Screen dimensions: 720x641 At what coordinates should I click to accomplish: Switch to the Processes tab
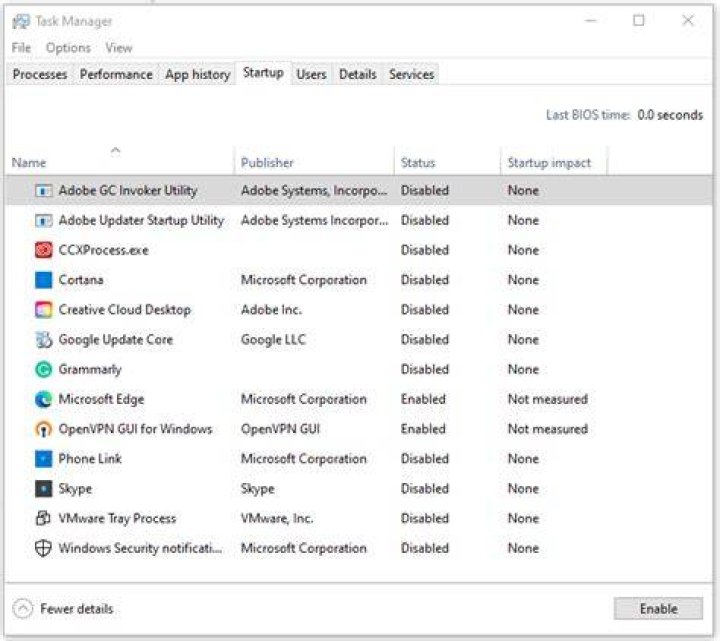coord(40,74)
